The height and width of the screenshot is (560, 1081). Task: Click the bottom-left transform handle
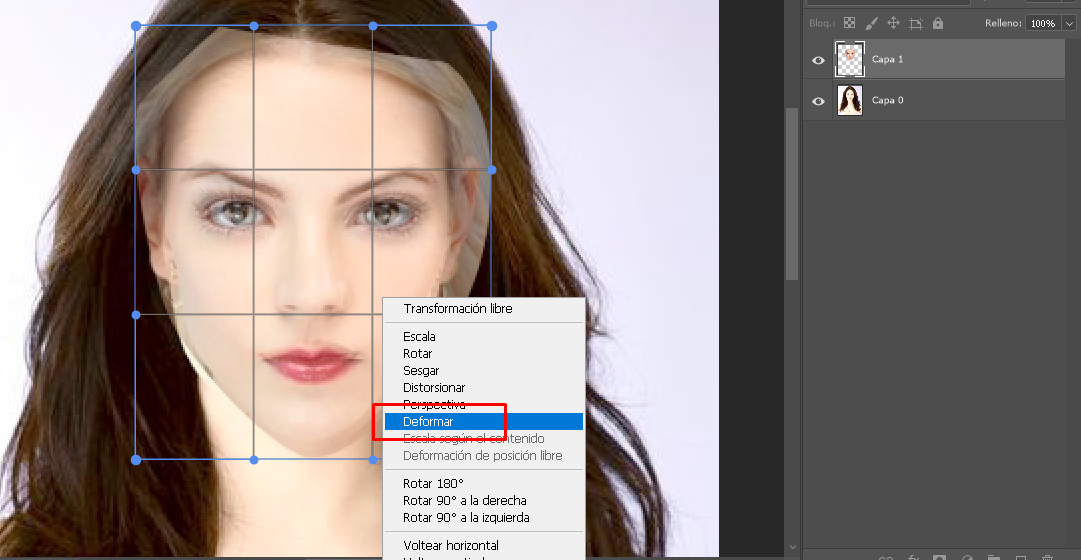click(x=136, y=460)
